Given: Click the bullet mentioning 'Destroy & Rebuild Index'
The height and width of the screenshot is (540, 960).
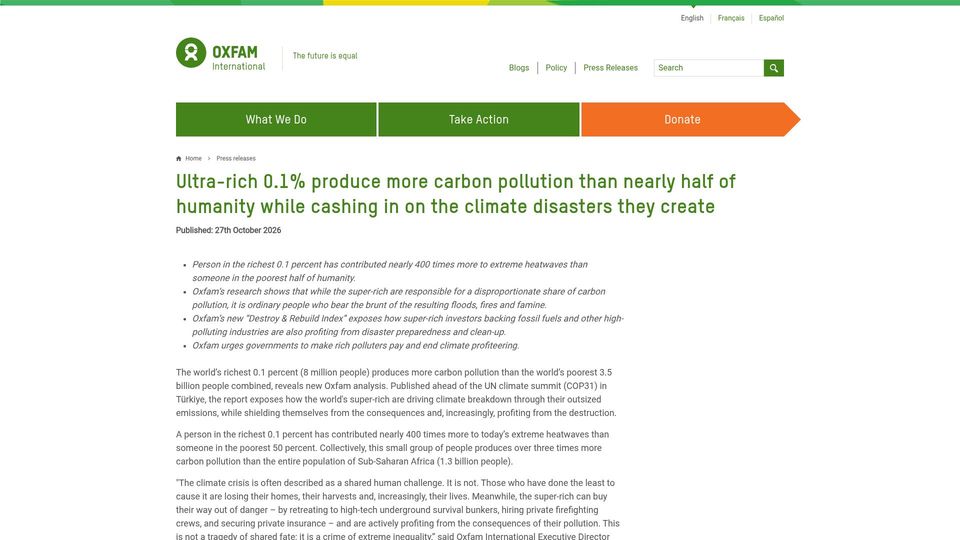Looking at the screenshot, I should click(x=408, y=325).
